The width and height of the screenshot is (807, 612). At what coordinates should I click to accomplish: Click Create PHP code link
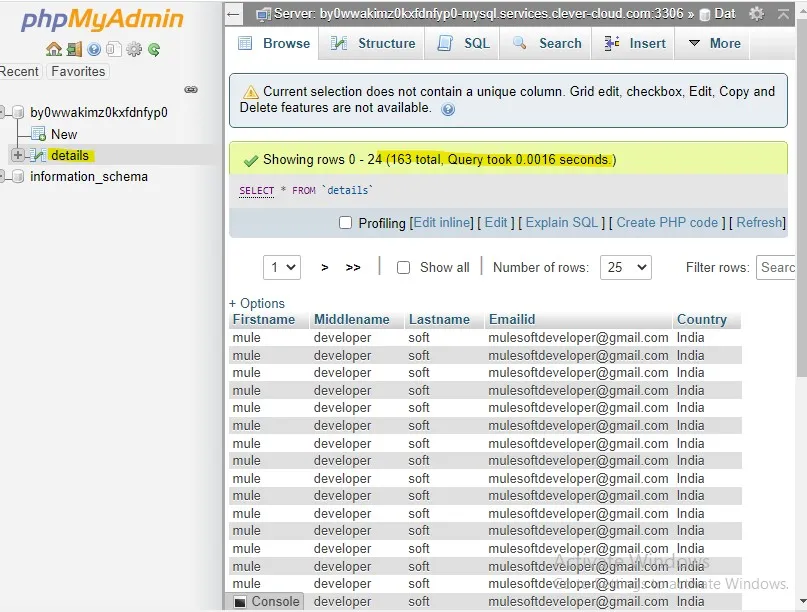[667, 223]
